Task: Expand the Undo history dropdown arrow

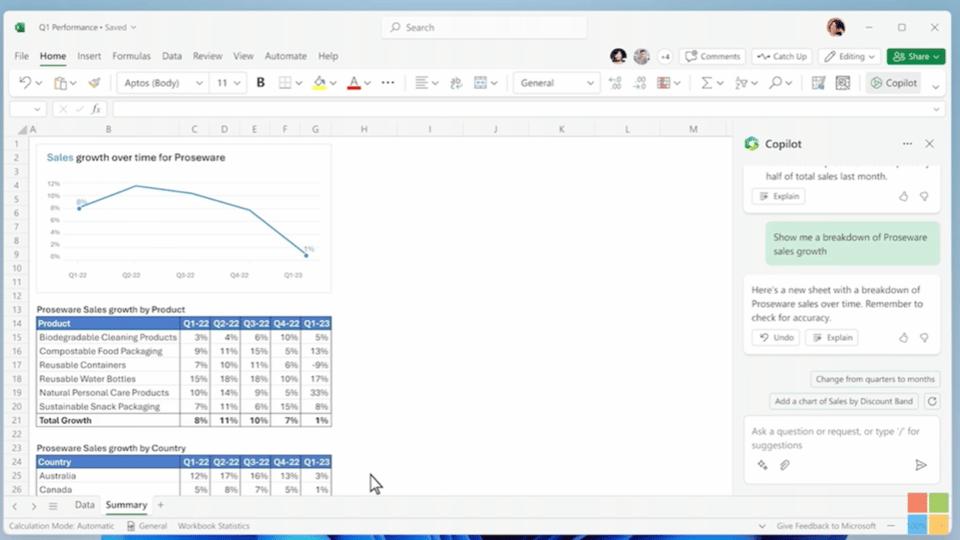Action: [39, 83]
